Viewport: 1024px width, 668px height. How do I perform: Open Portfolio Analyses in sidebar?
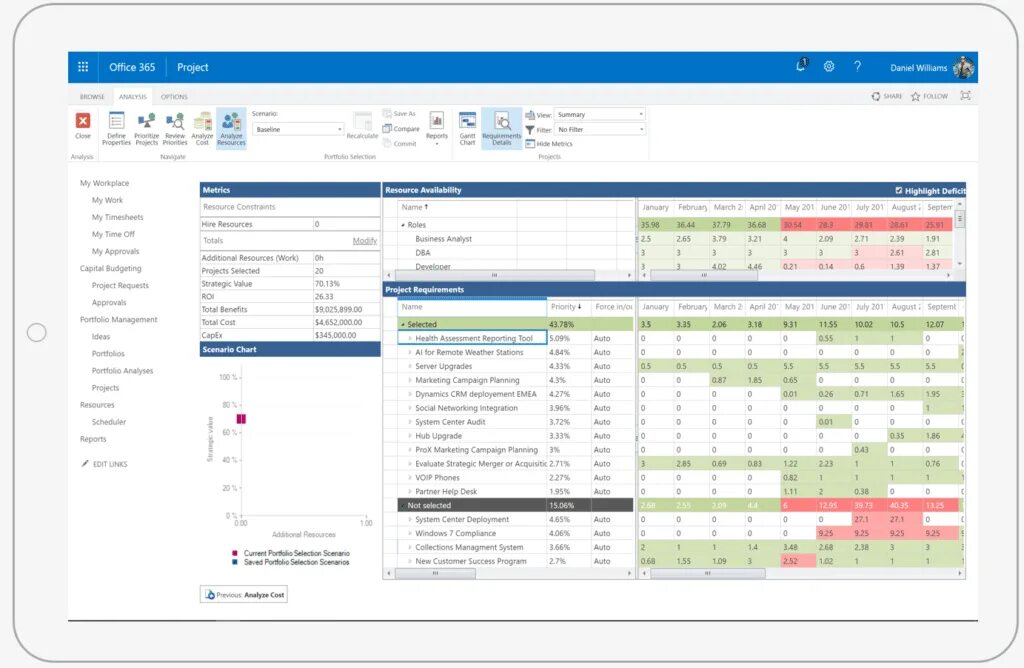click(x=123, y=370)
